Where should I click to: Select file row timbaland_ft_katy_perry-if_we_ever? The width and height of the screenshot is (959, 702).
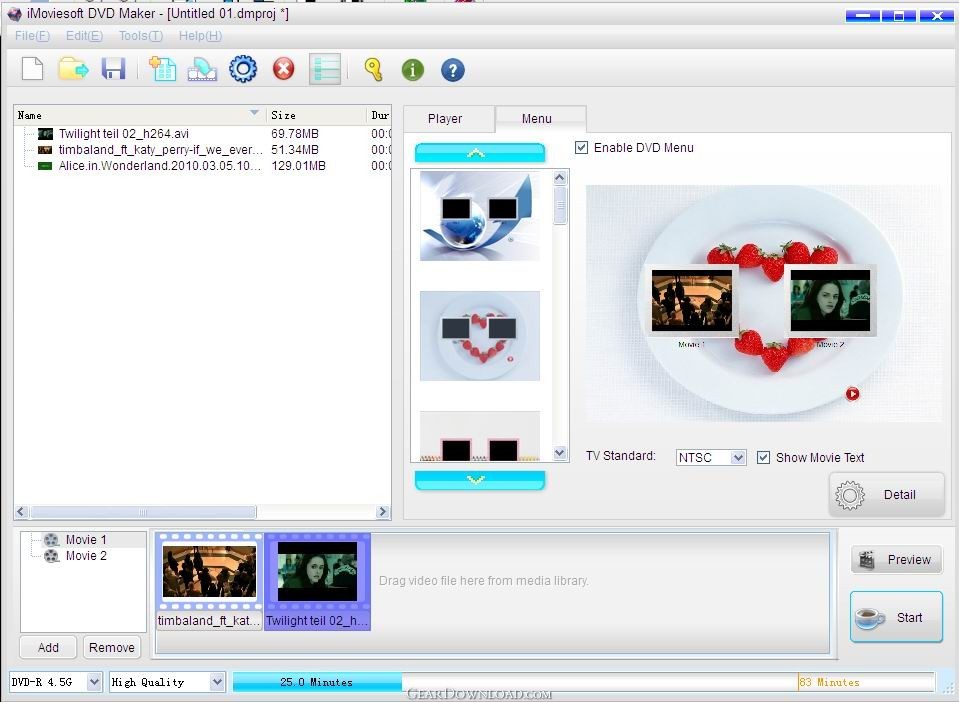click(x=202, y=150)
